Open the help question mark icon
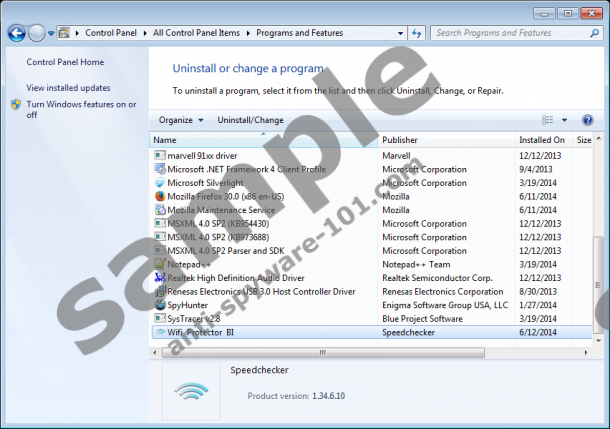 [590, 120]
